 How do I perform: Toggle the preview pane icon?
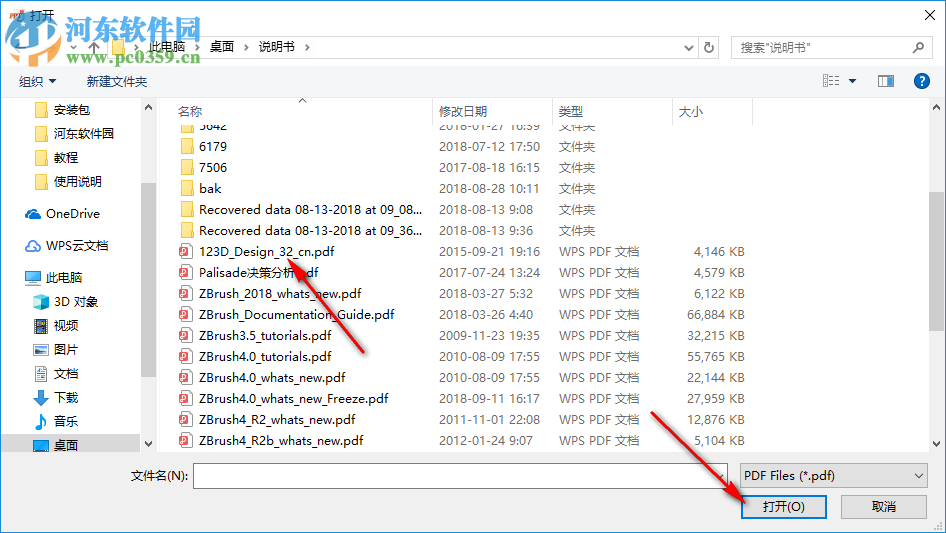pos(886,81)
